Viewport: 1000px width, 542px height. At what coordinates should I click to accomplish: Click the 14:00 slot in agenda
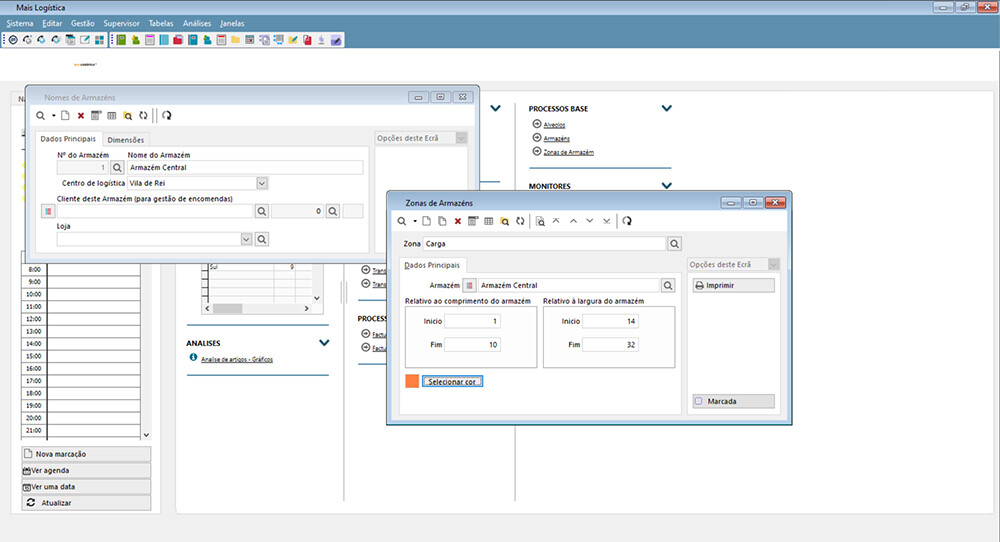tap(94, 344)
